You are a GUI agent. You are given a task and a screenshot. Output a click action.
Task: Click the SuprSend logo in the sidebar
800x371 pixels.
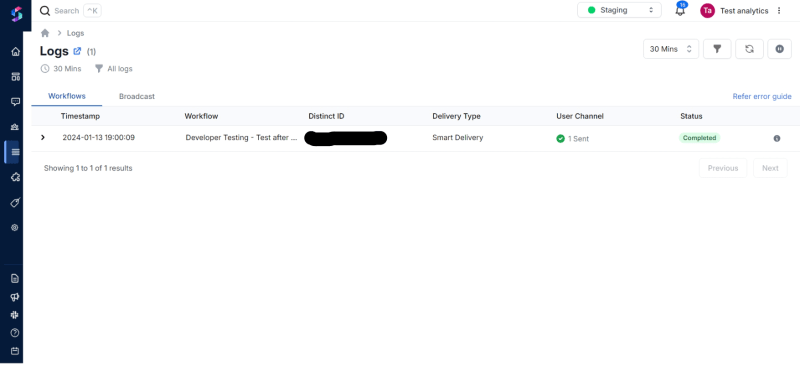tap(16, 14)
